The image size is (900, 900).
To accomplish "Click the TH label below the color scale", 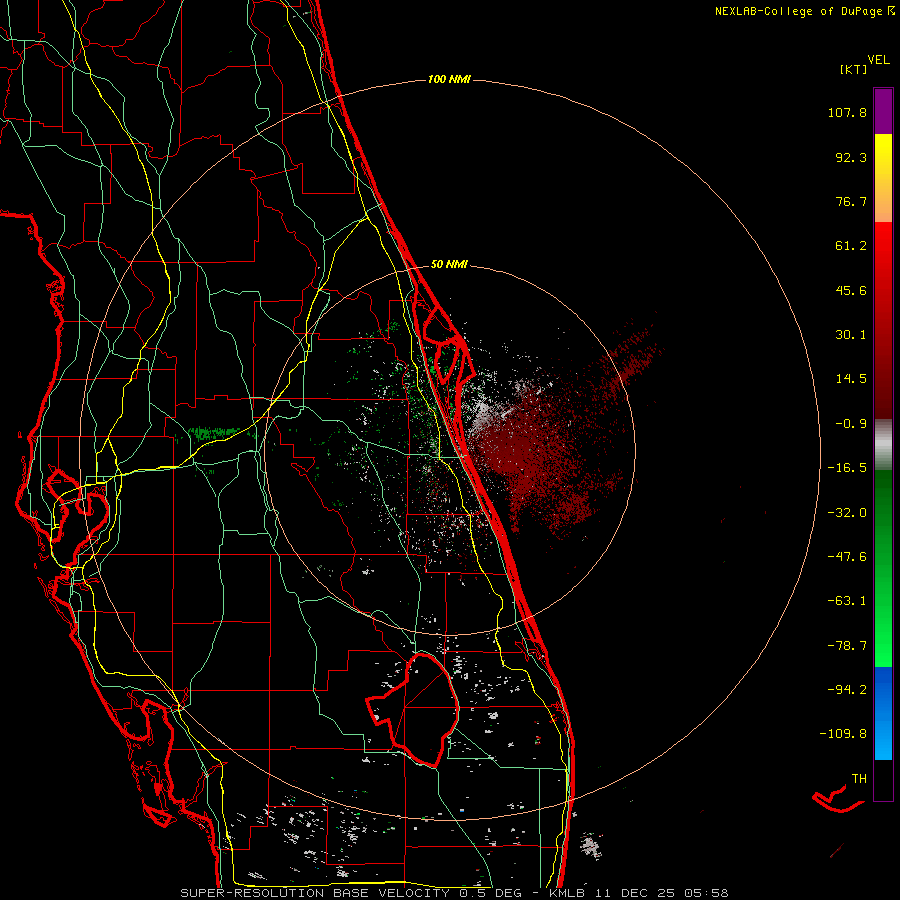I will (x=859, y=779).
